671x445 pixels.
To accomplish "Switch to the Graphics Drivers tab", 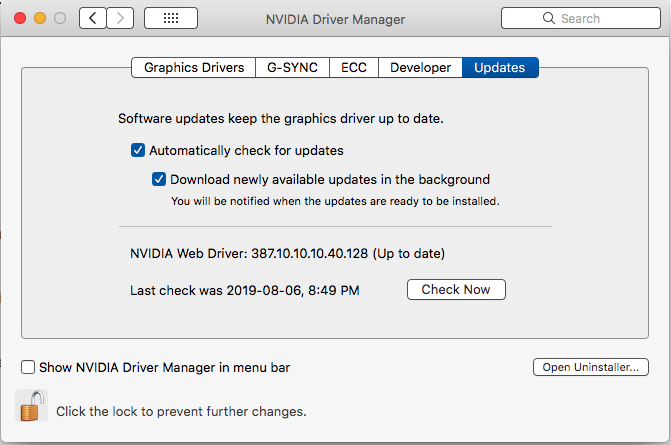I will 193,68.
